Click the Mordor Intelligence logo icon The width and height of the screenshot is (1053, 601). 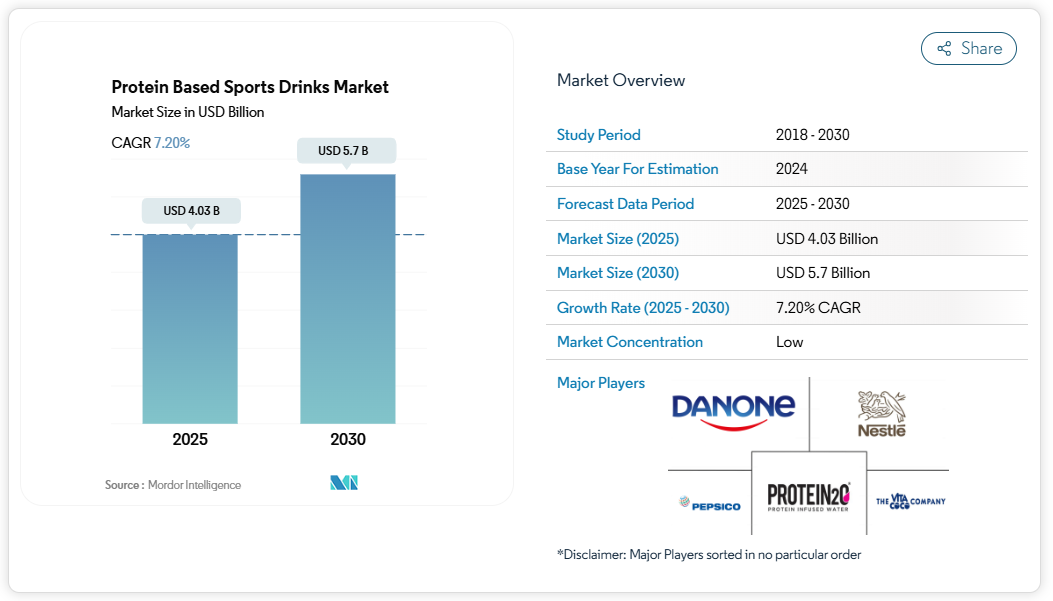click(344, 484)
